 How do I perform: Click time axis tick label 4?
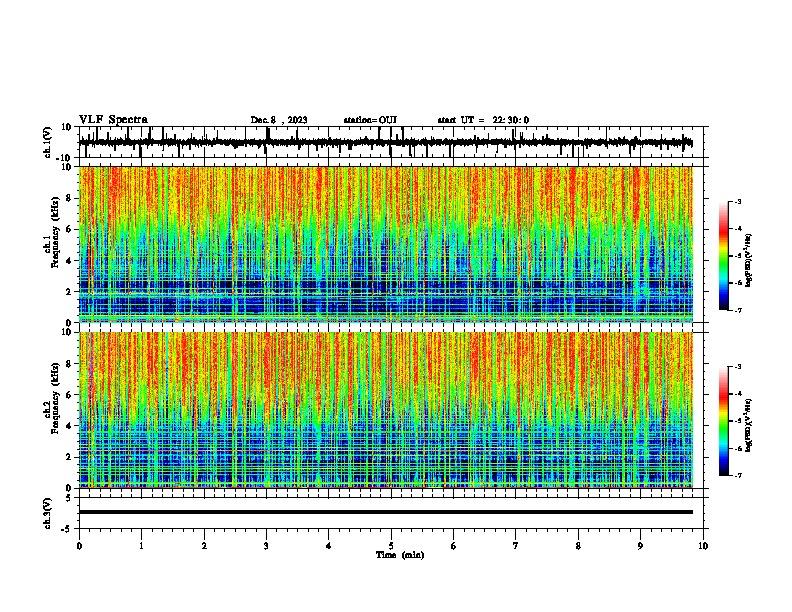(x=329, y=546)
